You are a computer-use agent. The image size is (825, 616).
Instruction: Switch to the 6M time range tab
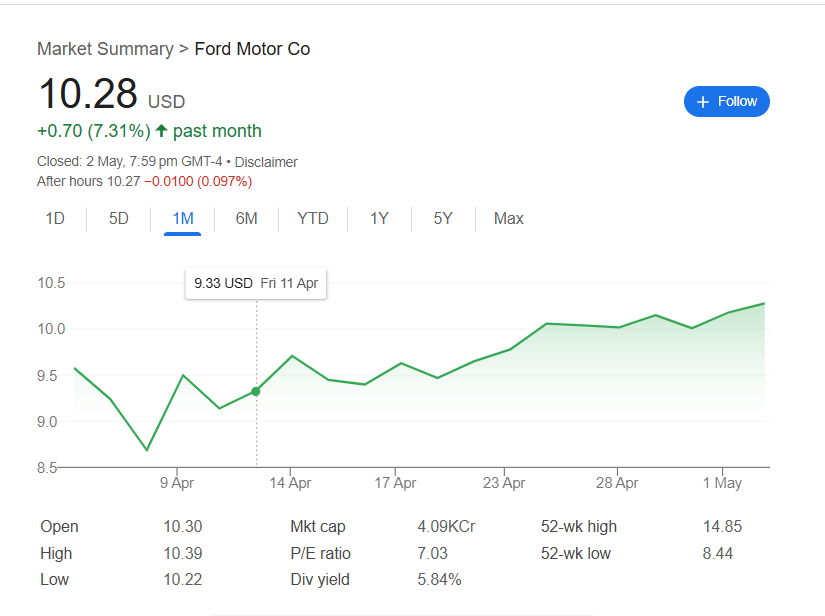click(x=246, y=218)
